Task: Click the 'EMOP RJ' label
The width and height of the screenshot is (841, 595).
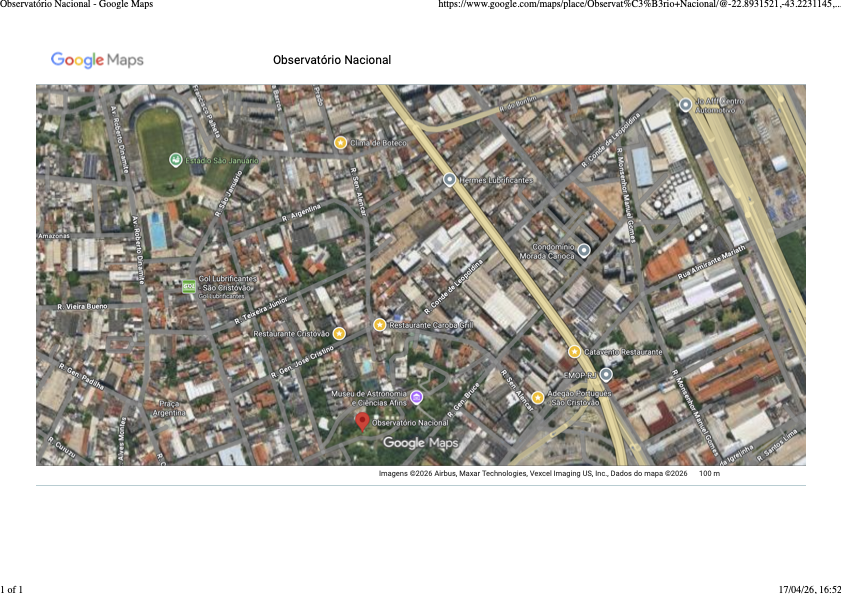Action: 580,376
